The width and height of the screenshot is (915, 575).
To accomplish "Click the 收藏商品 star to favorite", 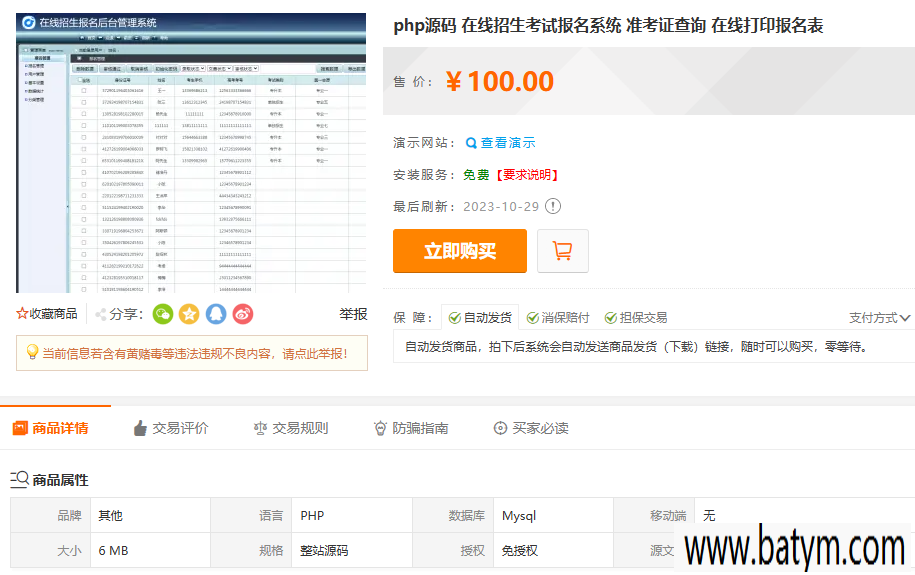I will (23, 314).
